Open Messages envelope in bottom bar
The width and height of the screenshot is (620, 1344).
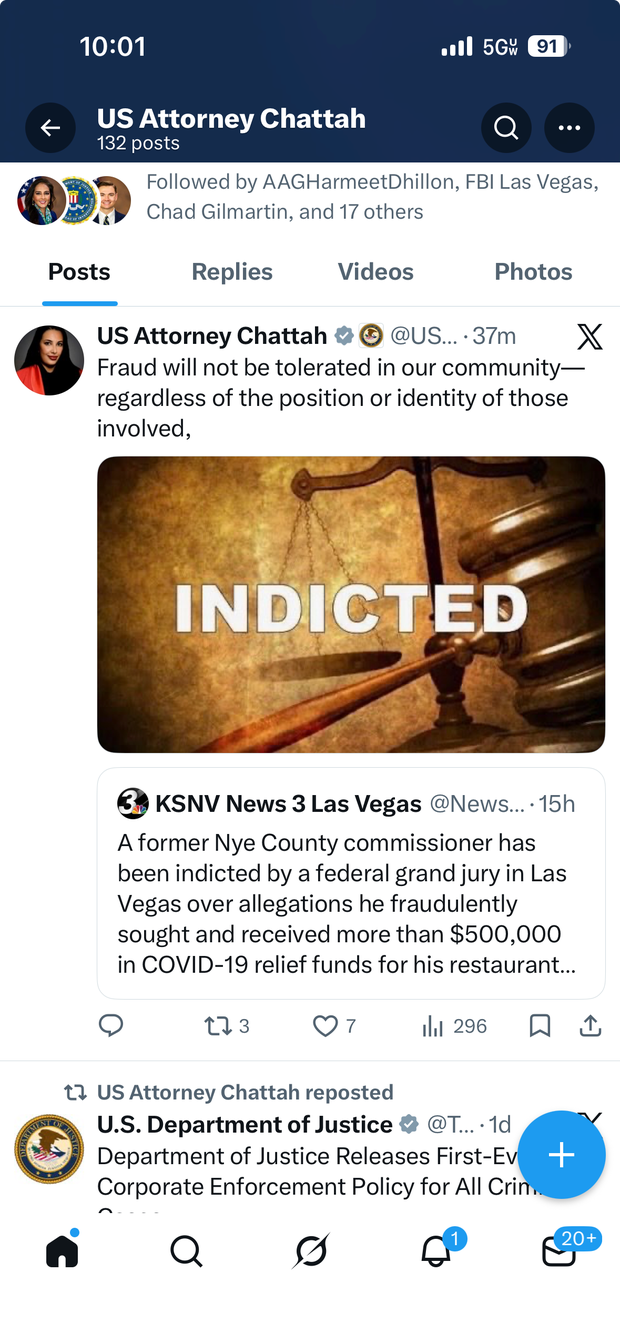(x=559, y=1250)
